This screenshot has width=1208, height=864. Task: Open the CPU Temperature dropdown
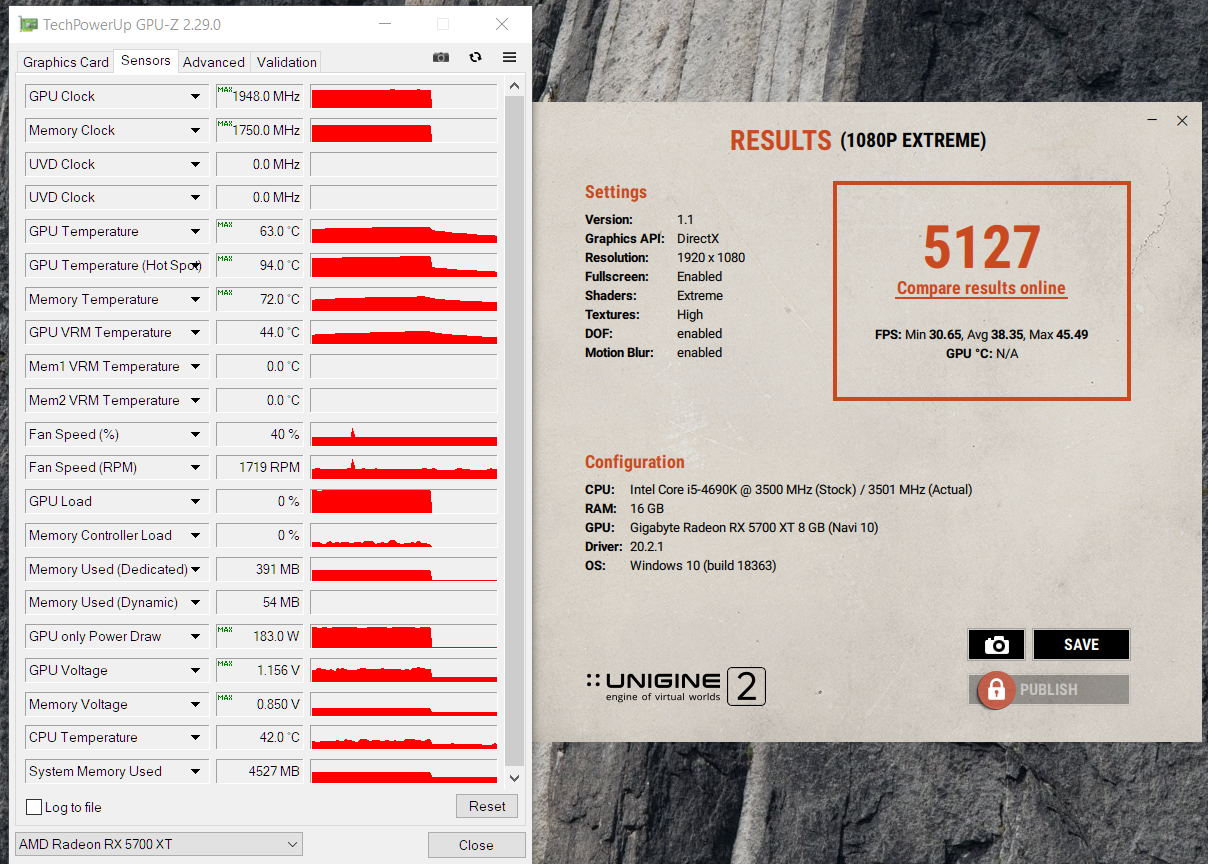pyautogui.click(x=195, y=738)
